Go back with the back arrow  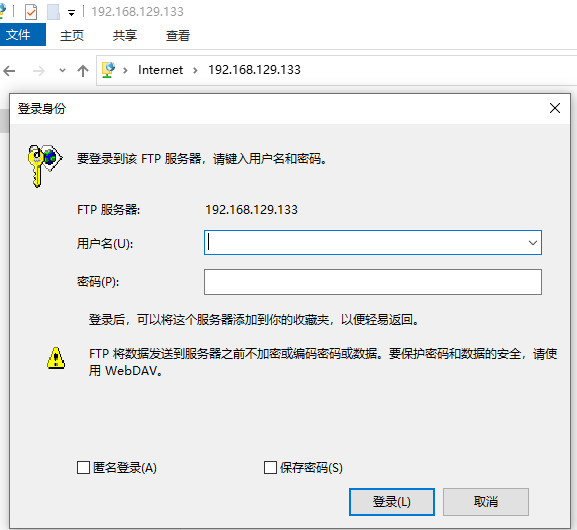click(x=9, y=70)
